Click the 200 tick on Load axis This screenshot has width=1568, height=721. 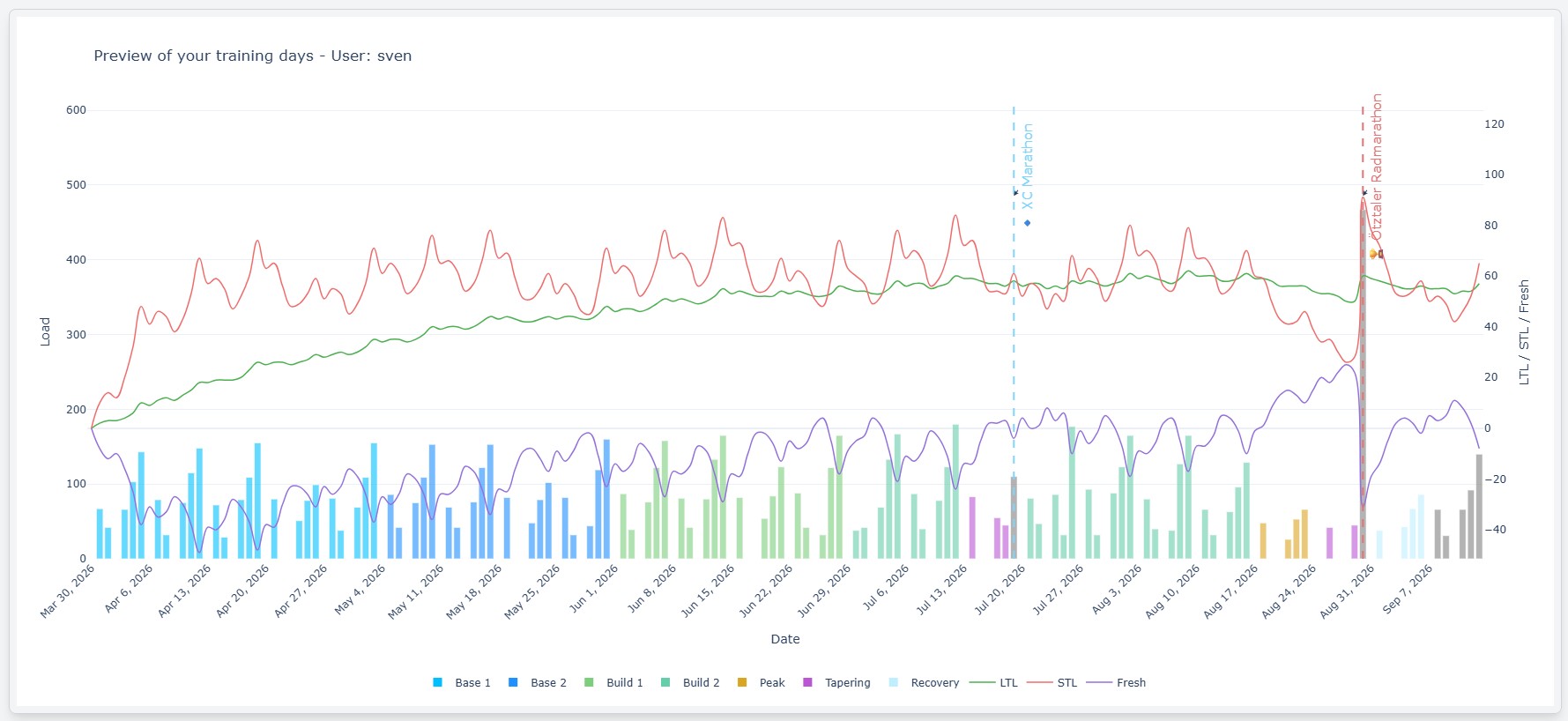coord(76,410)
